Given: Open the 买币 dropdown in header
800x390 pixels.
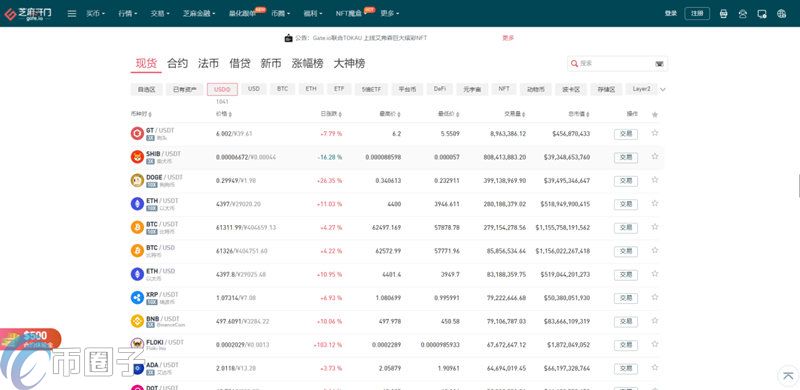Looking at the screenshot, I should [x=95, y=14].
